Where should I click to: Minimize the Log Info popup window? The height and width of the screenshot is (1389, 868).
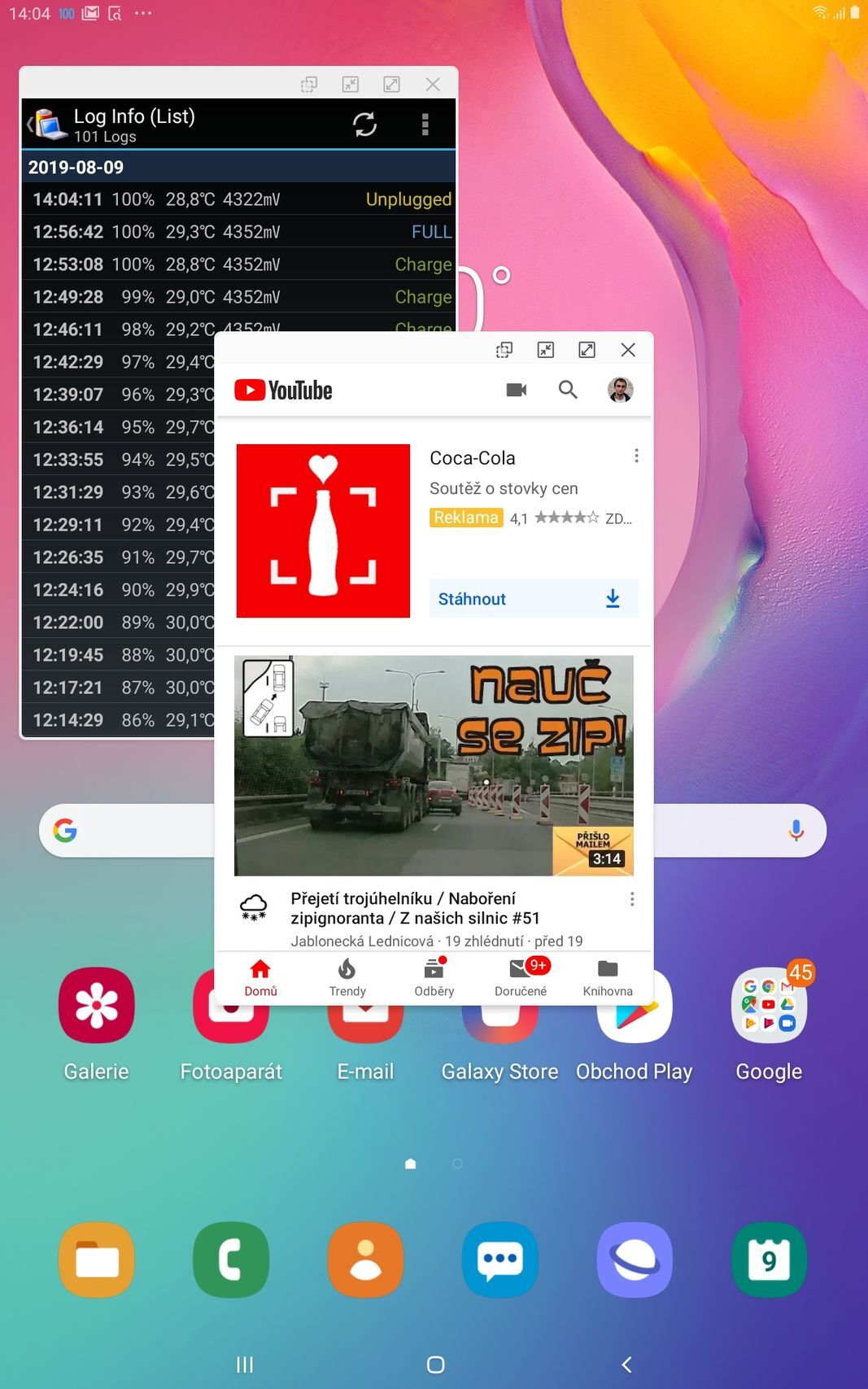point(351,84)
